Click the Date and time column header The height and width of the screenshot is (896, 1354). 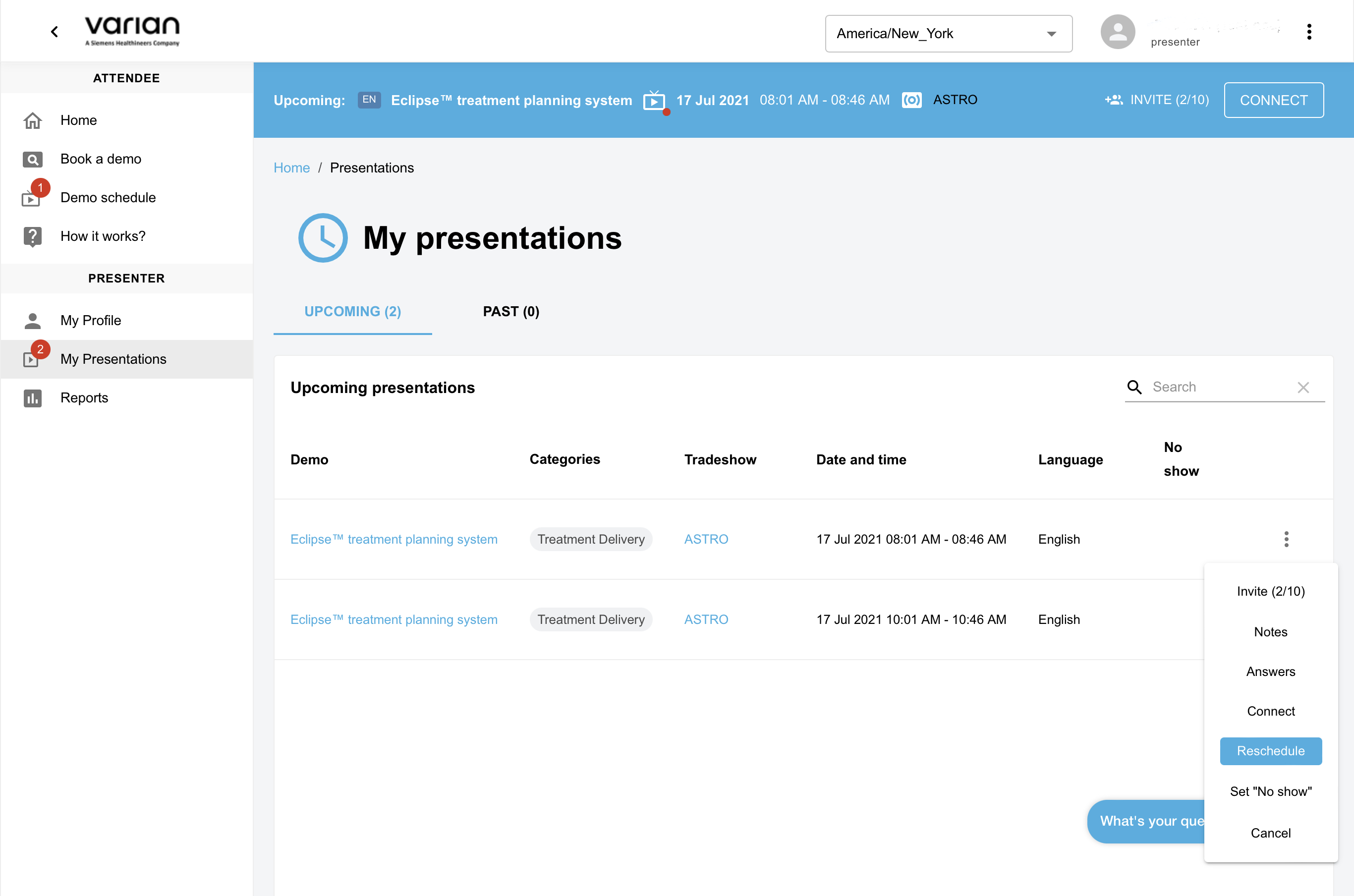pos(861,460)
